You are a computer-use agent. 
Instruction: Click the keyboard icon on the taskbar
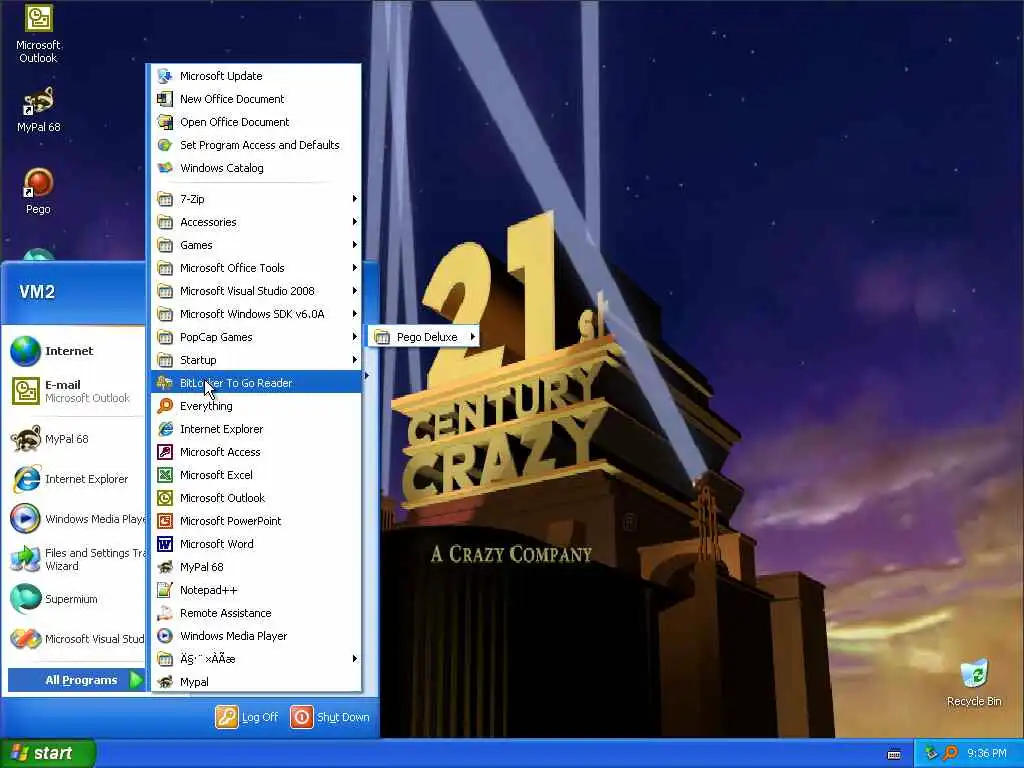click(x=894, y=754)
